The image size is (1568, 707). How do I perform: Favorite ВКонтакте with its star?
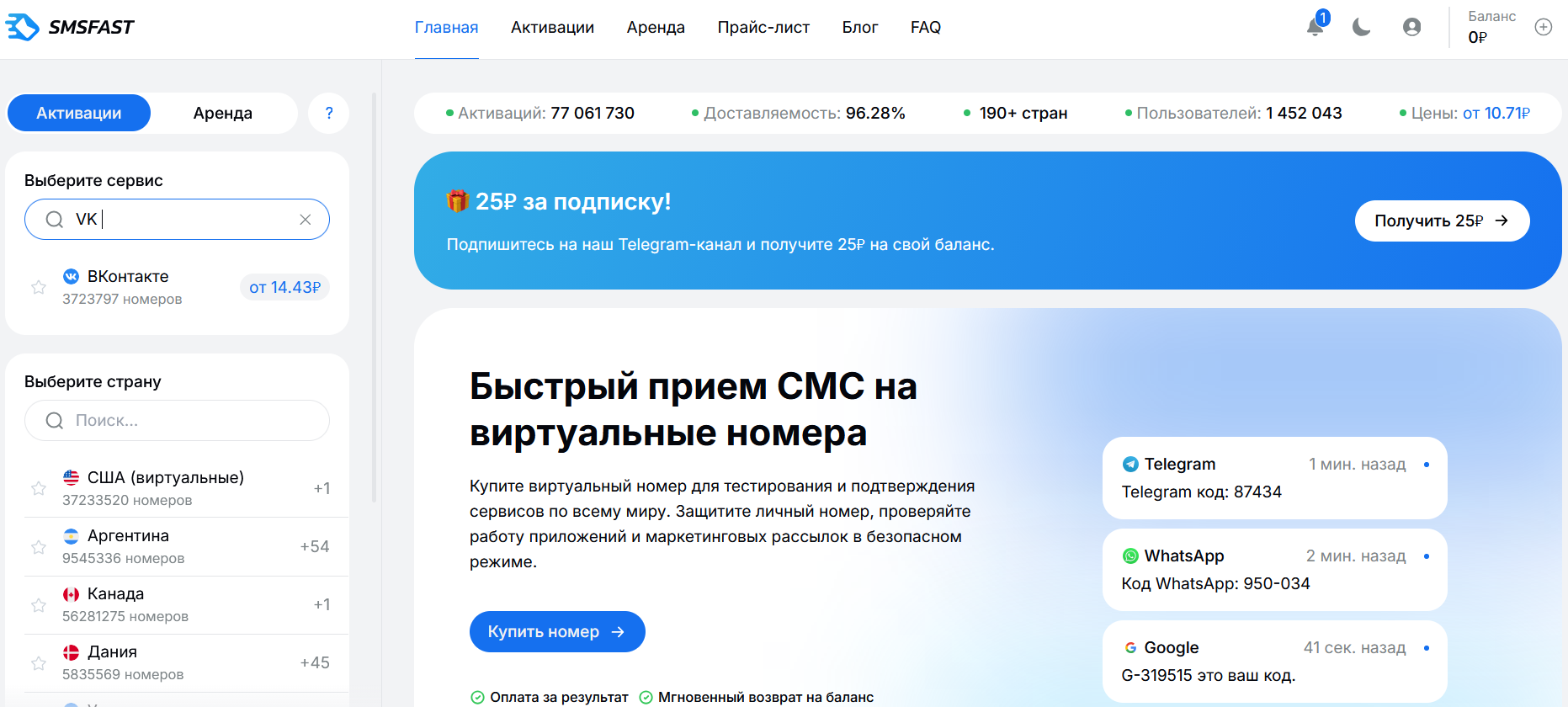pyautogui.click(x=39, y=287)
